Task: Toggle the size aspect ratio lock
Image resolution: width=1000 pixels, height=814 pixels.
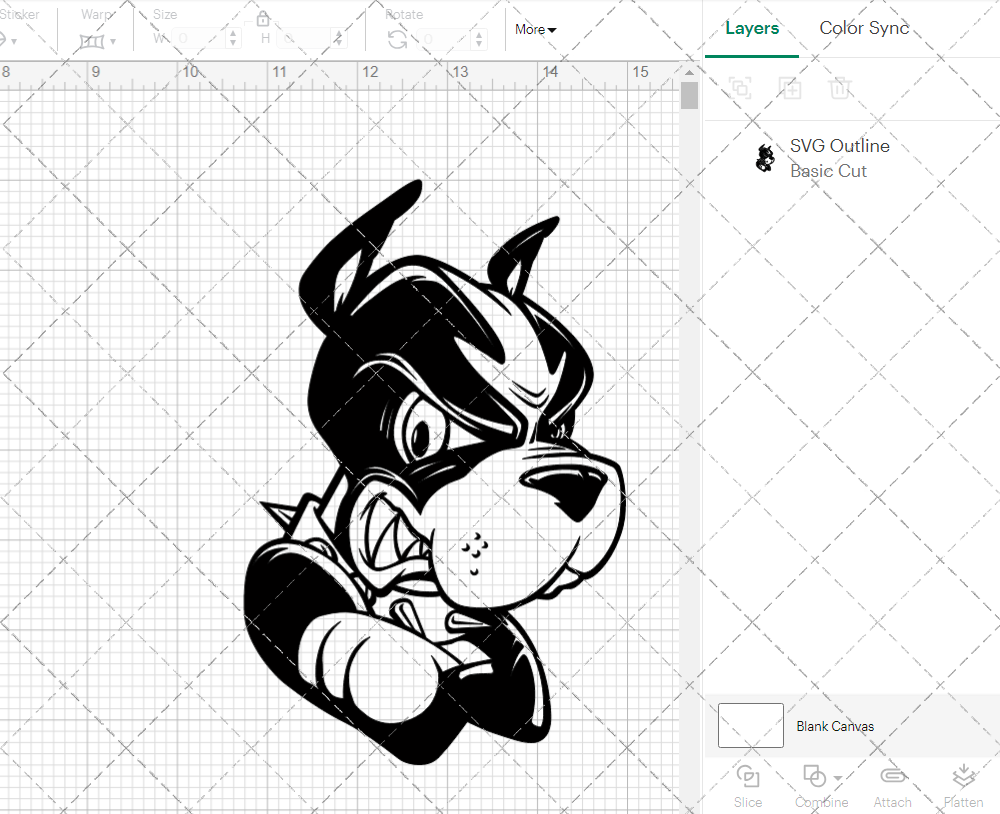Action: tap(263, 18)
